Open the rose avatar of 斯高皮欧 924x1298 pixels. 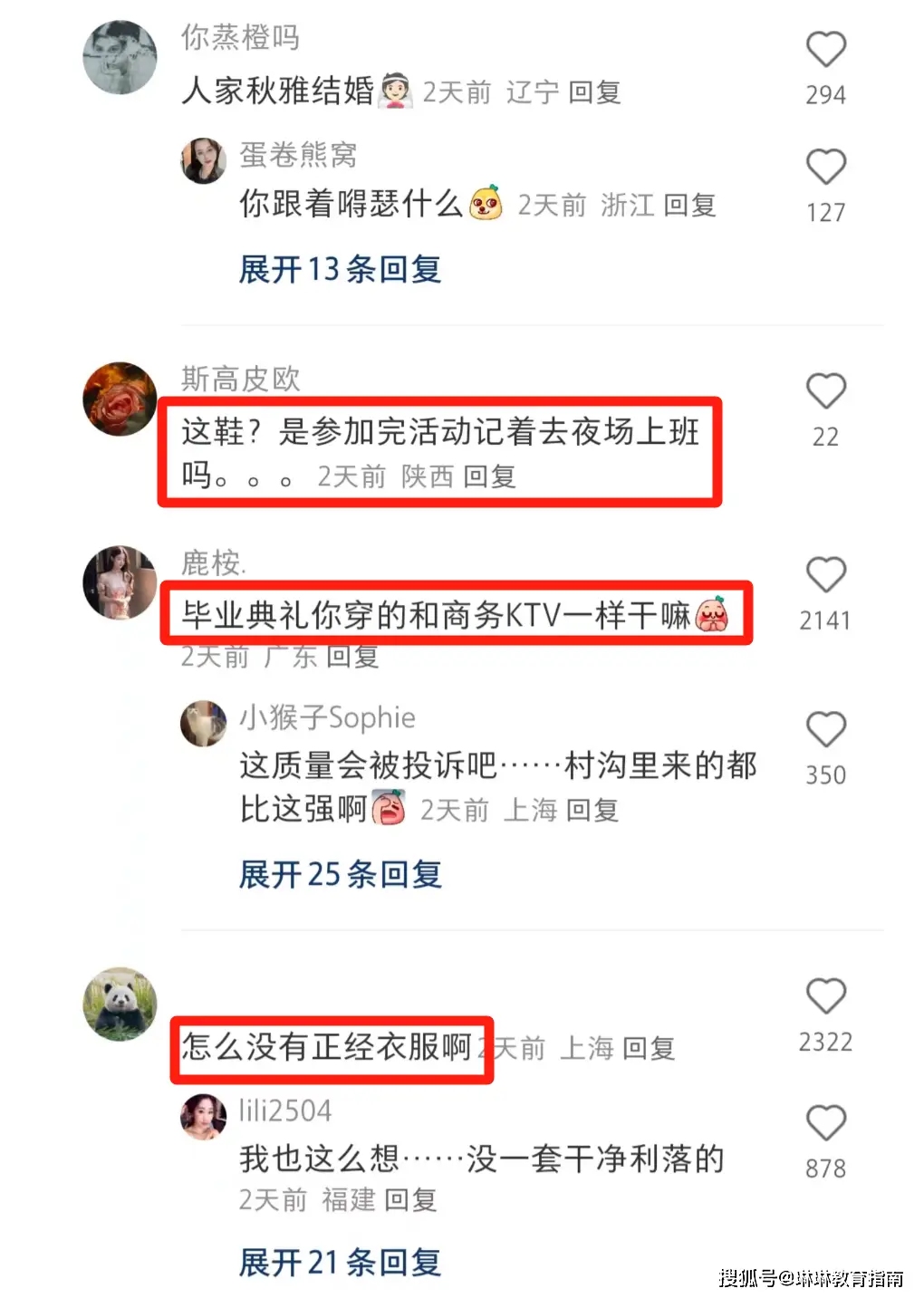pyautogui.click(x=120, y=399)
